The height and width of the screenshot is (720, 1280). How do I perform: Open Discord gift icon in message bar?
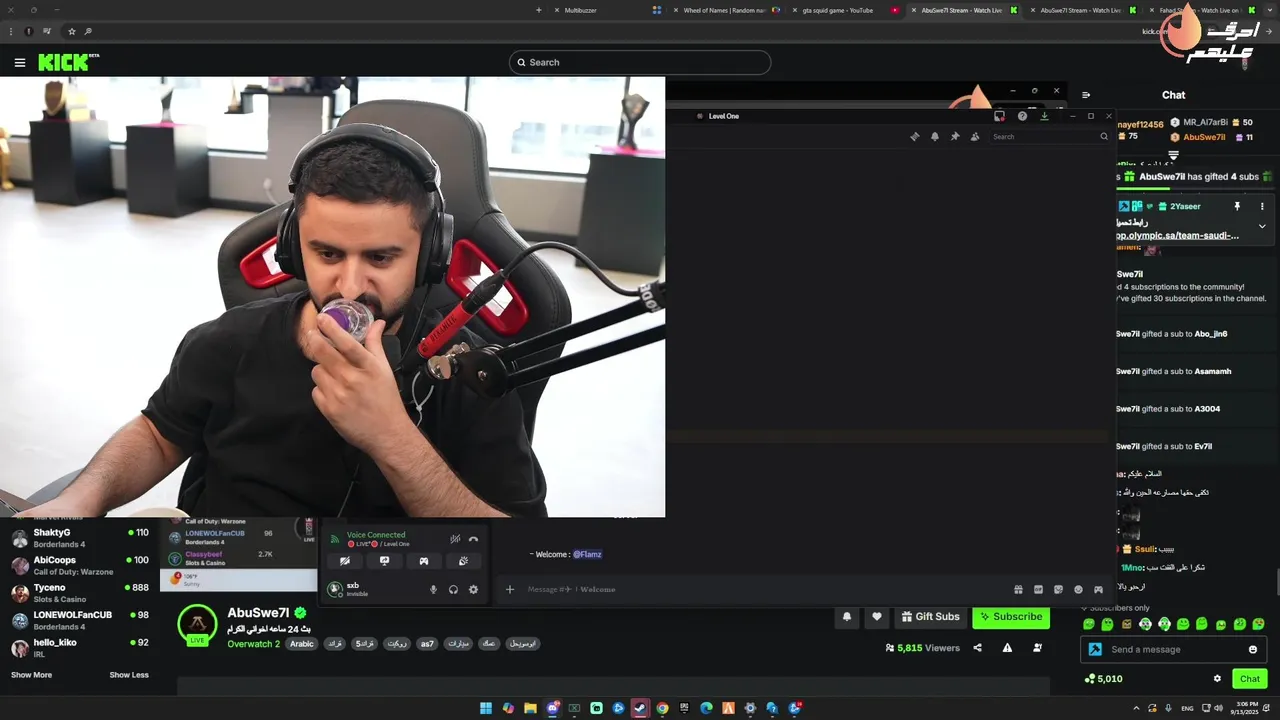(1018, 590)
